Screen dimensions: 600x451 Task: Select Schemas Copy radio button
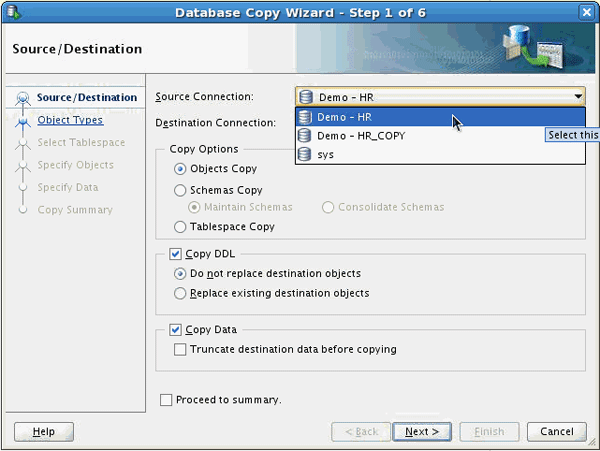coord(180,190)
